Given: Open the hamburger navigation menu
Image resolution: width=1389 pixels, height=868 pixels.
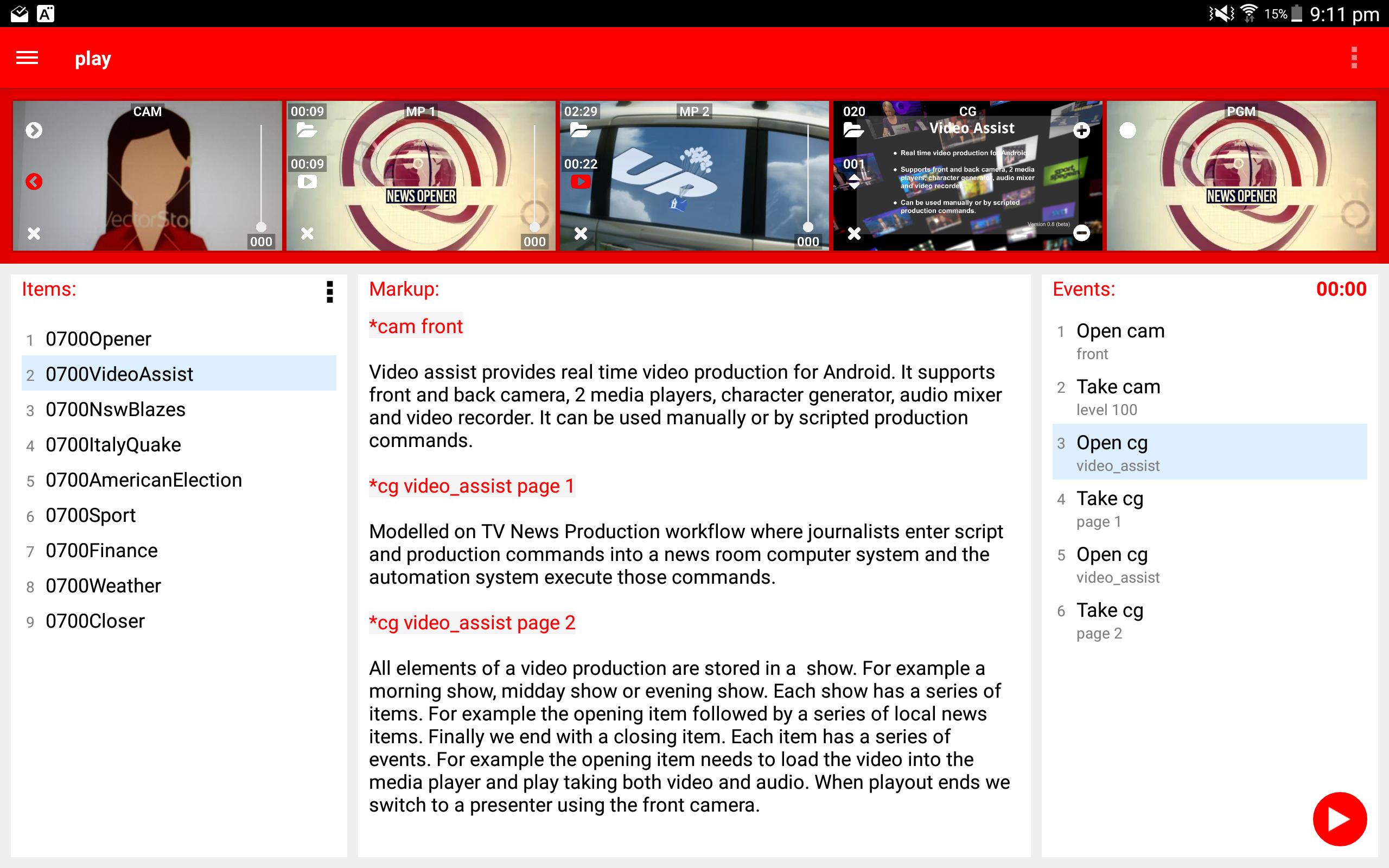Looking at the screenshot, I should click(27, 58).
